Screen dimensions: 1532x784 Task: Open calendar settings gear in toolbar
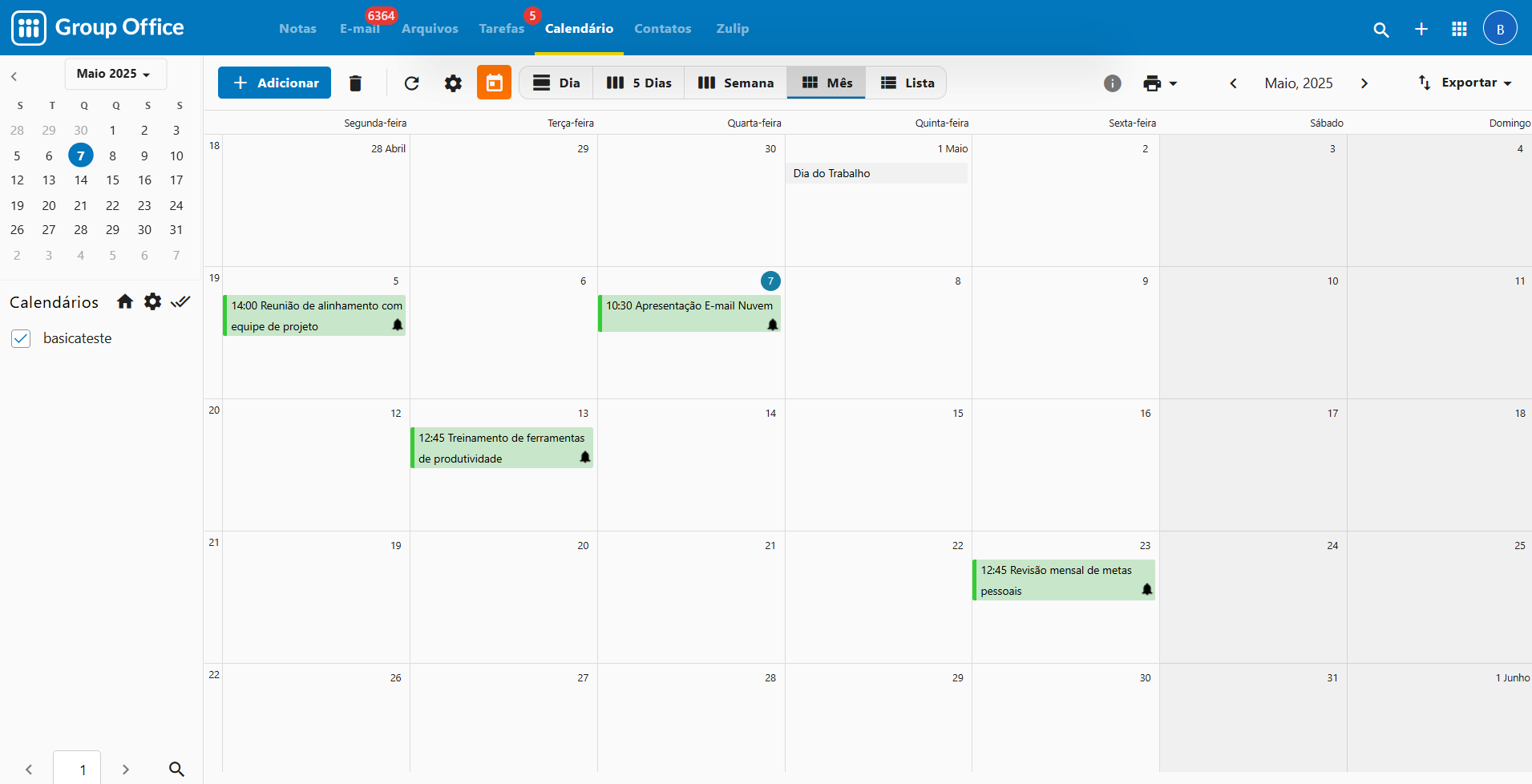pos(453,83)
